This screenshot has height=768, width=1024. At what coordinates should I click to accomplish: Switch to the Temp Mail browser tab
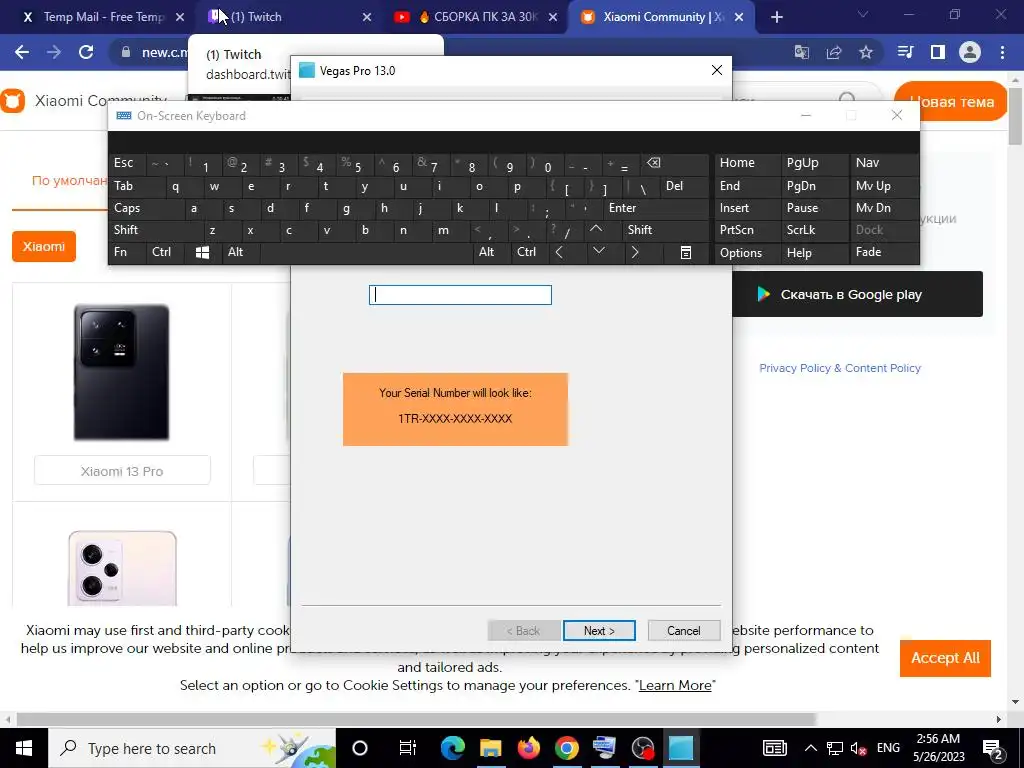click(x=103, y=17)
